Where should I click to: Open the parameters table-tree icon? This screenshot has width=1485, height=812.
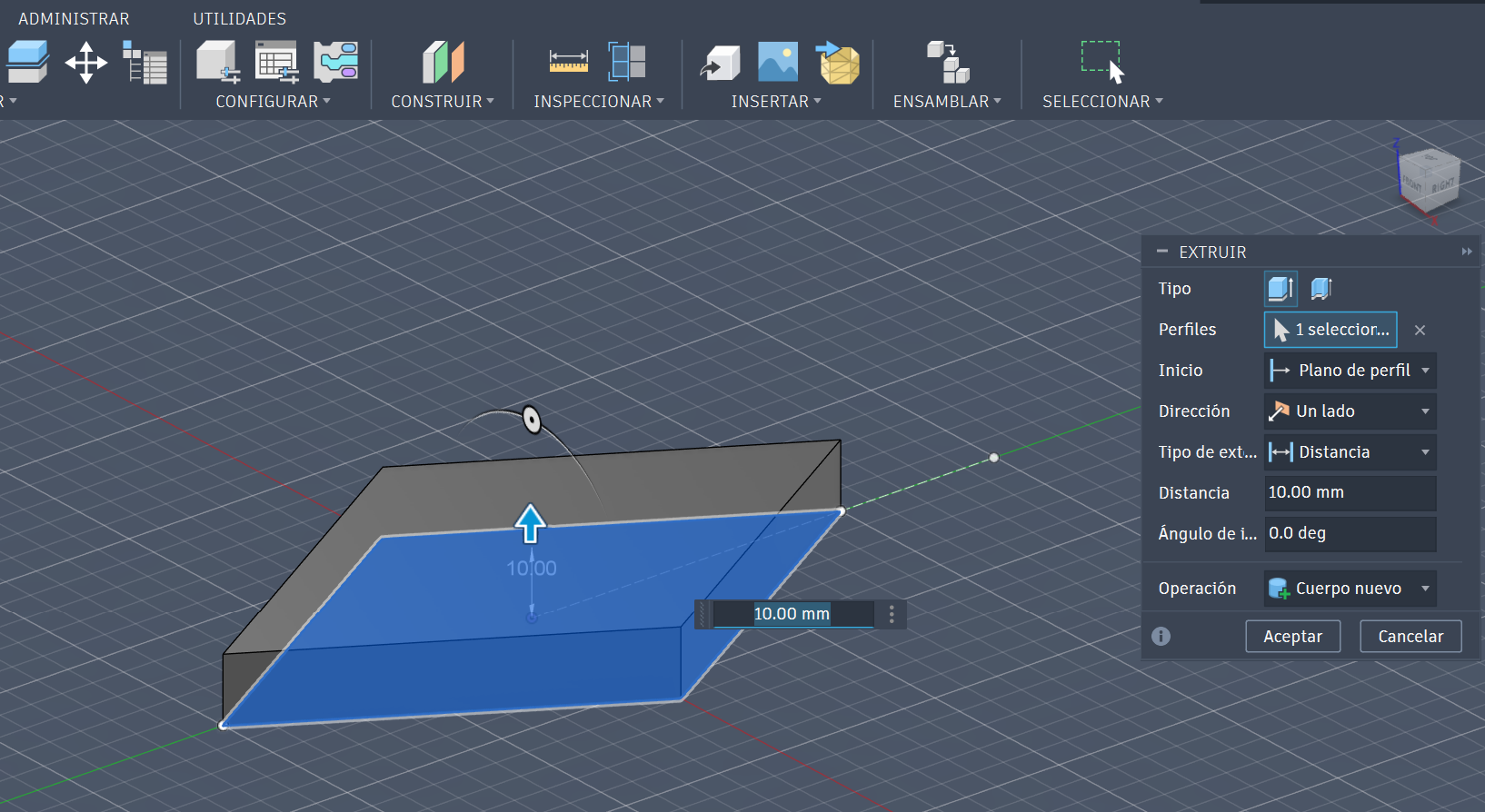click(x=145, y=63)
